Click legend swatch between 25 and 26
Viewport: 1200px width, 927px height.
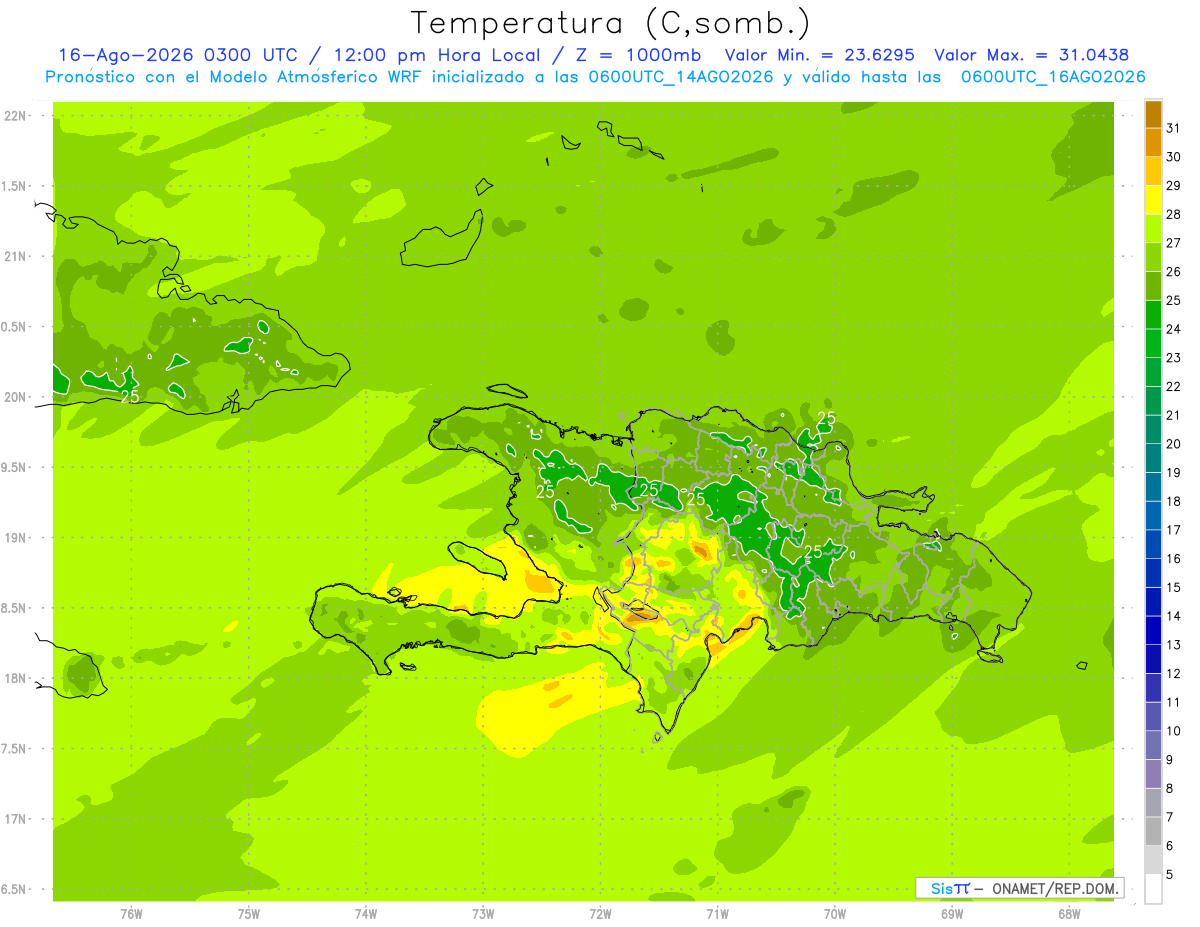click(x=1153, y=286)
